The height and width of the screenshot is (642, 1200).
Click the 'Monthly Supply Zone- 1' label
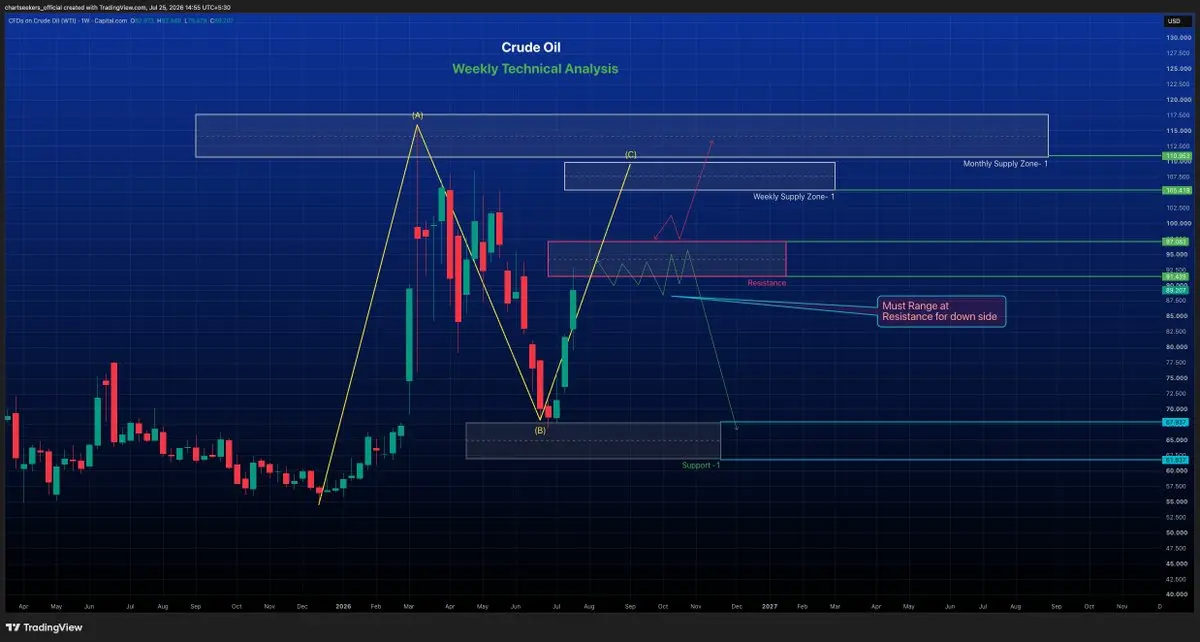tap(1005, 163)
